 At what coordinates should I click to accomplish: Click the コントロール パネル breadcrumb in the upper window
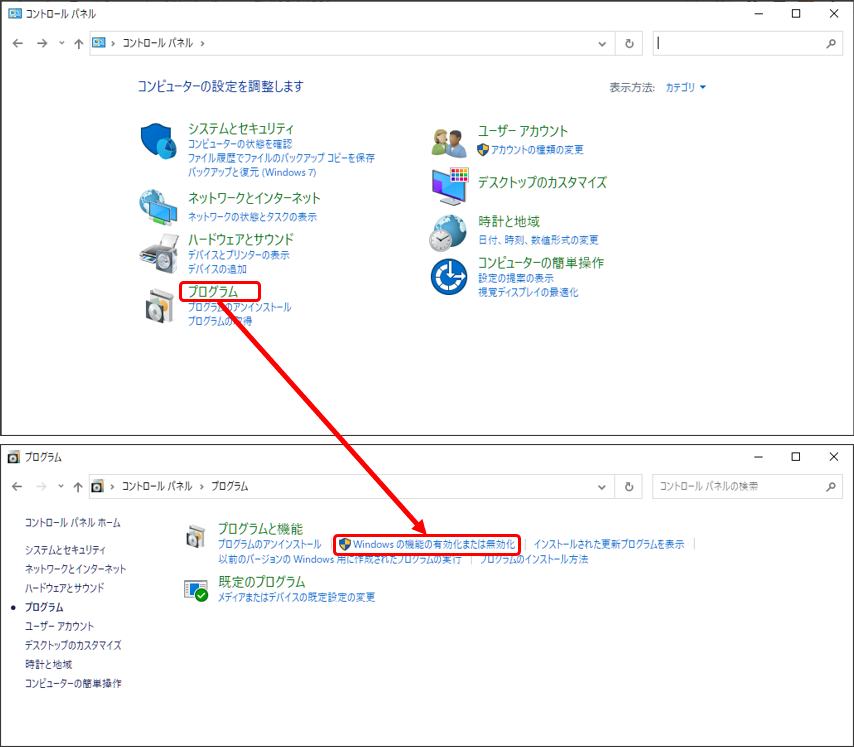click(158, 43)
